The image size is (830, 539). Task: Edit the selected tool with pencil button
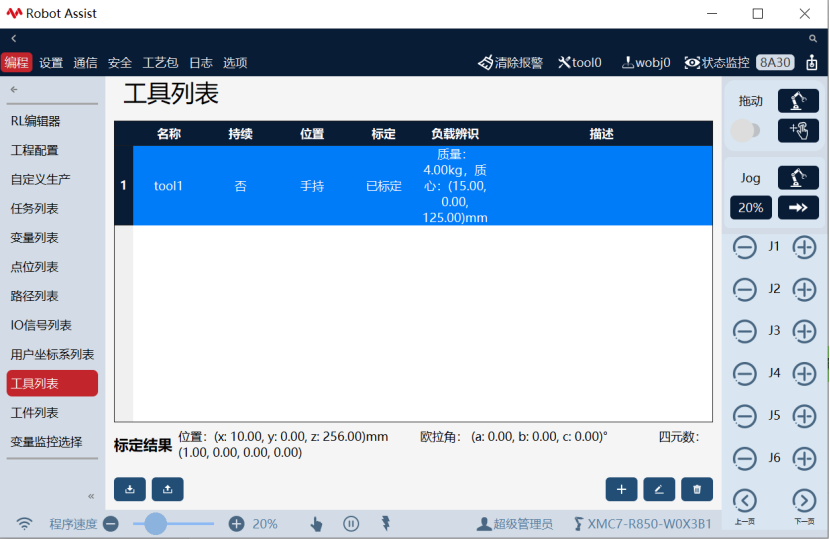[659, 489]
